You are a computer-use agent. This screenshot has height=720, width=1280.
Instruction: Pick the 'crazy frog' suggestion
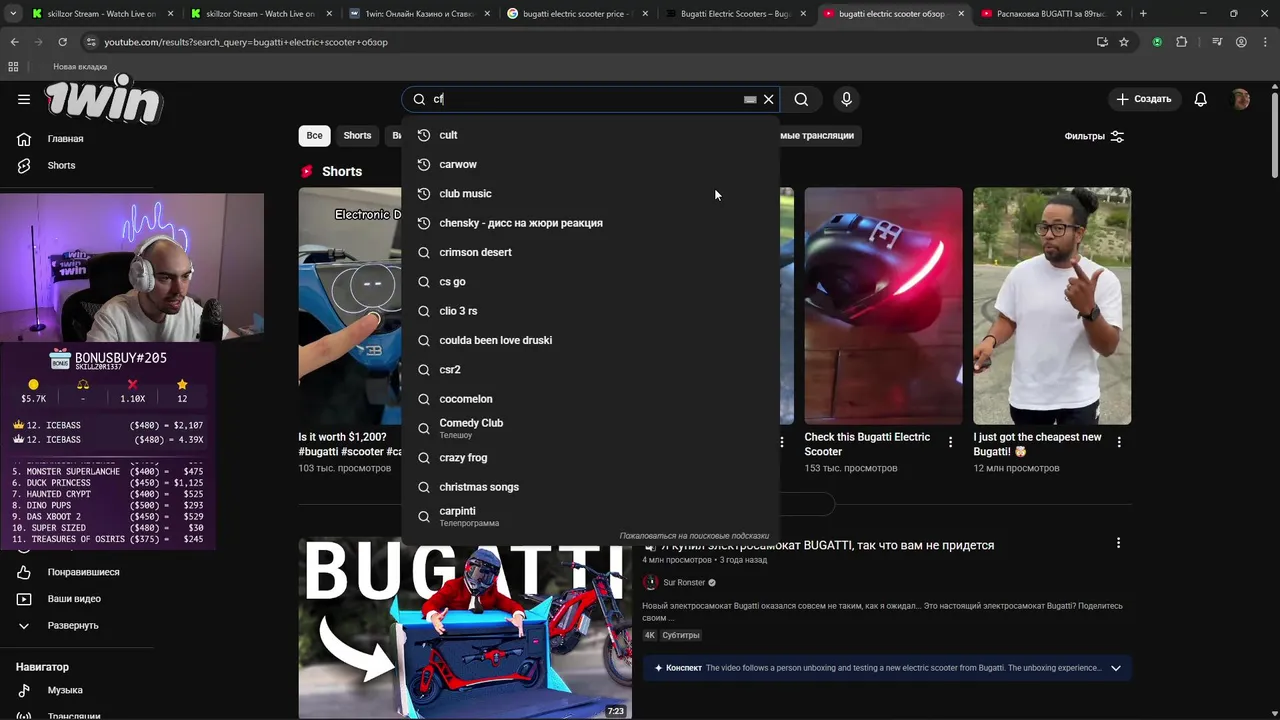(x=590, y=457)
